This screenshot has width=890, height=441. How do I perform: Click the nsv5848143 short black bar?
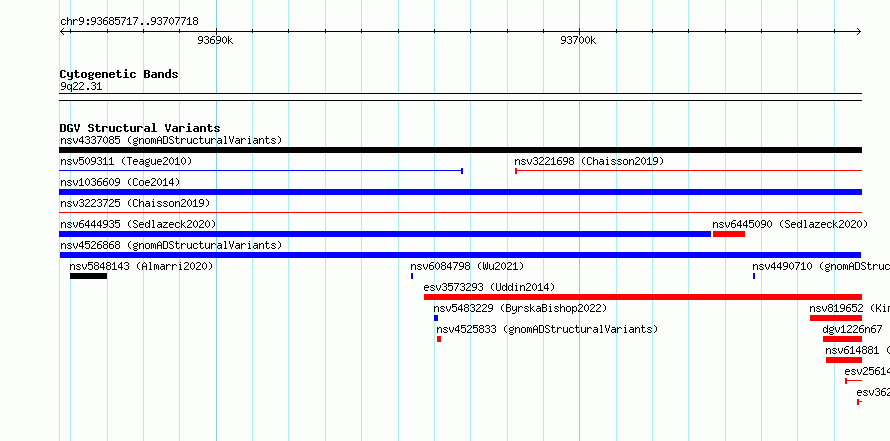click(x=89, y=276)
